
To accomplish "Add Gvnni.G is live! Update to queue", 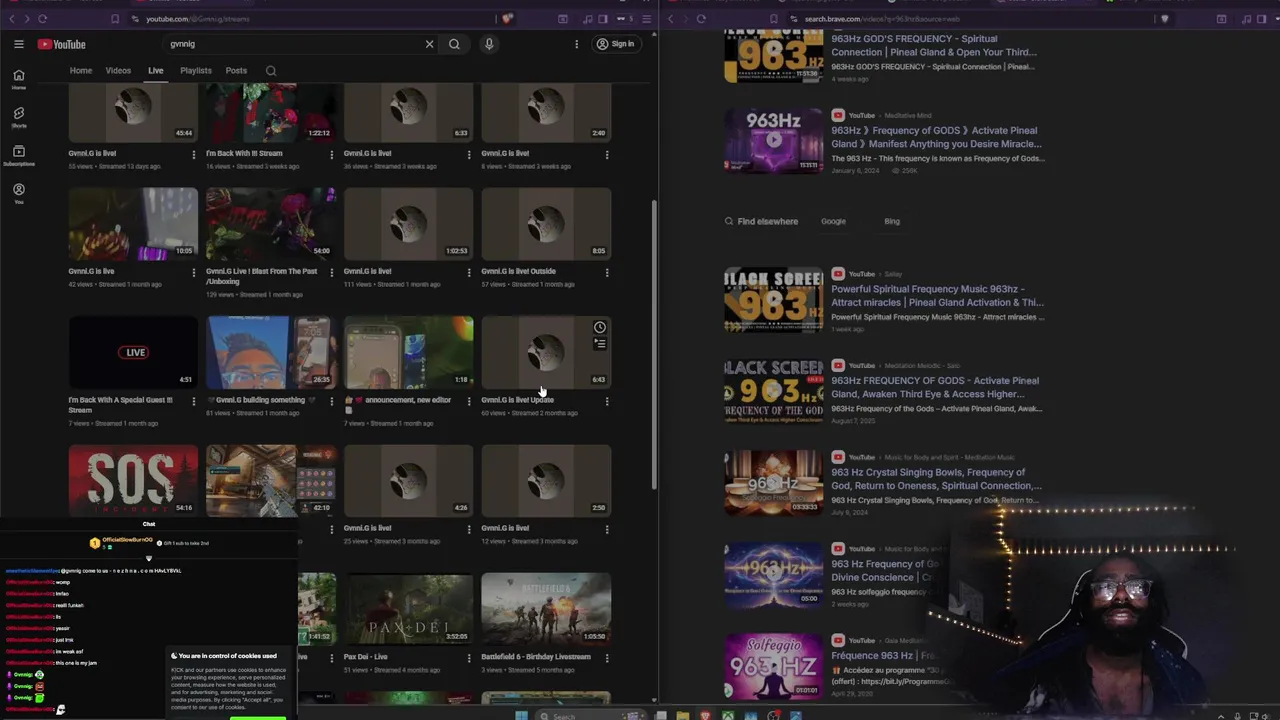I will click(600, 343).
